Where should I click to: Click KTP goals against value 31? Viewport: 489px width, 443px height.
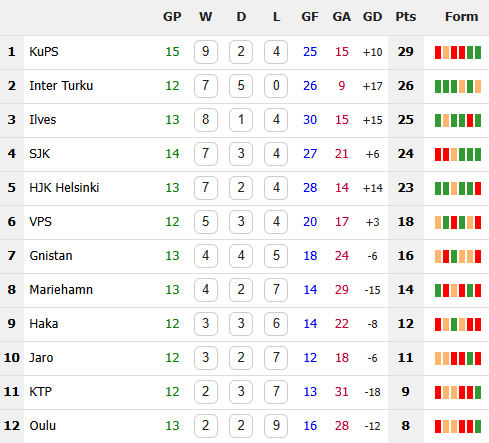point(341,392)
